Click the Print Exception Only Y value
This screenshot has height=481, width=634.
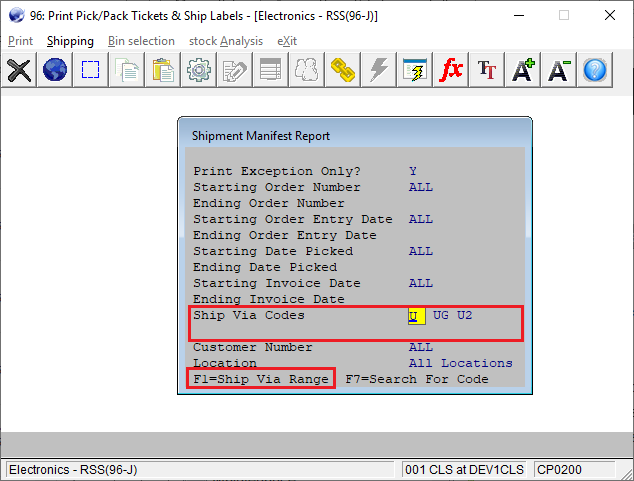click(x=413, y=171)
